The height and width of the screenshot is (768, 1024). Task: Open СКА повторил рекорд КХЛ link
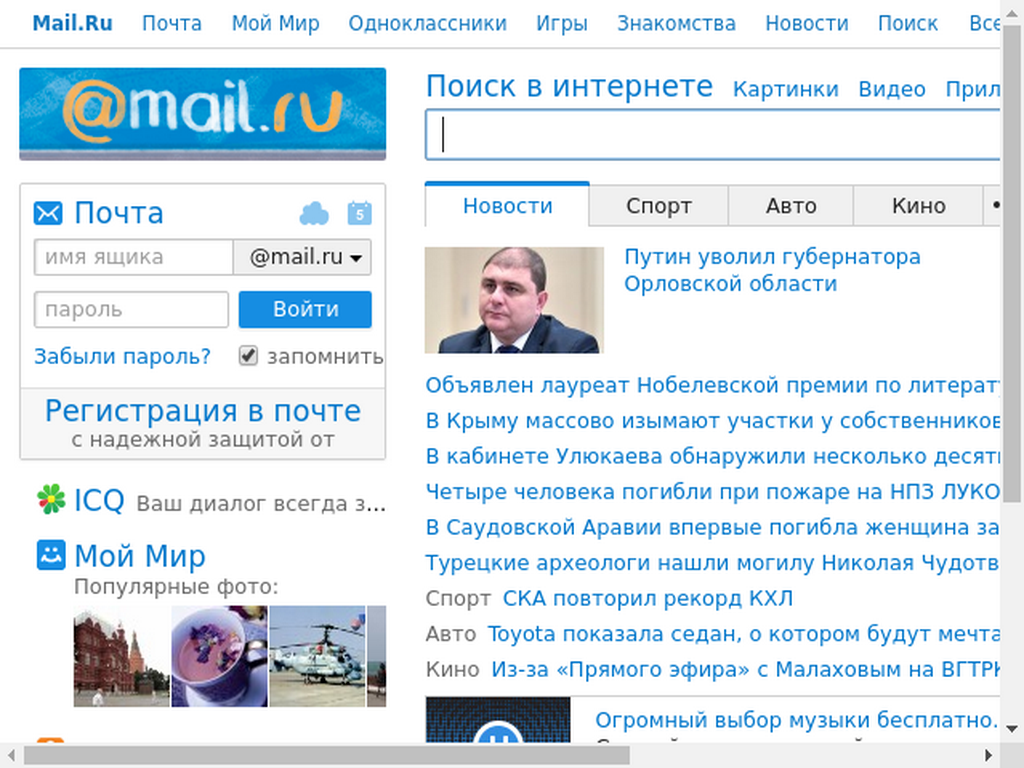pyautogui.click(x=648, y=598)
